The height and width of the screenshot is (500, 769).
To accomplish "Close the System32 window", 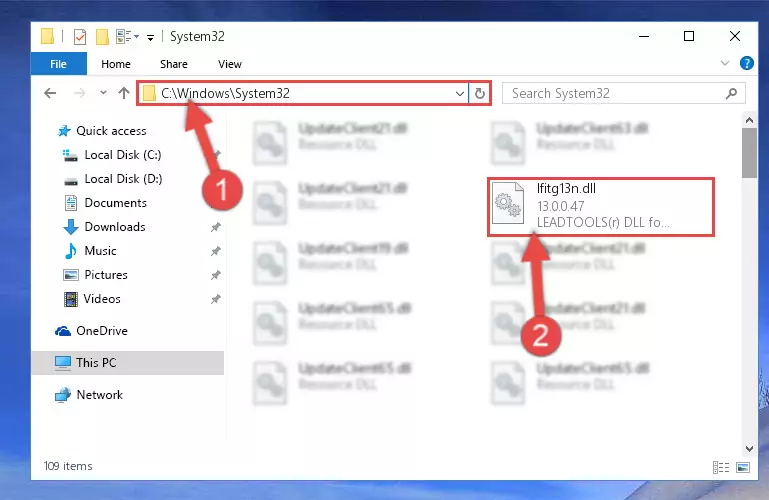I will [735, 36].
